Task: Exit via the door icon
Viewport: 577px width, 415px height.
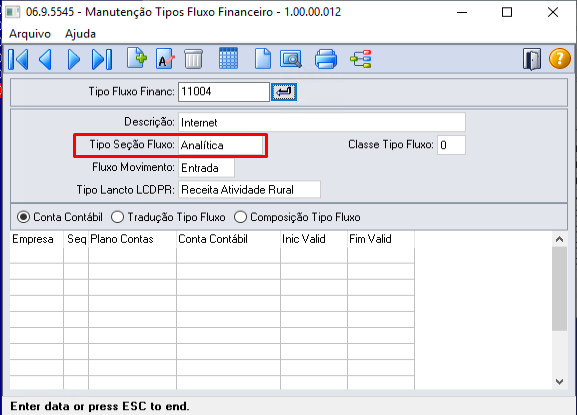Action: pyautogui.click(x=532, y=59)
